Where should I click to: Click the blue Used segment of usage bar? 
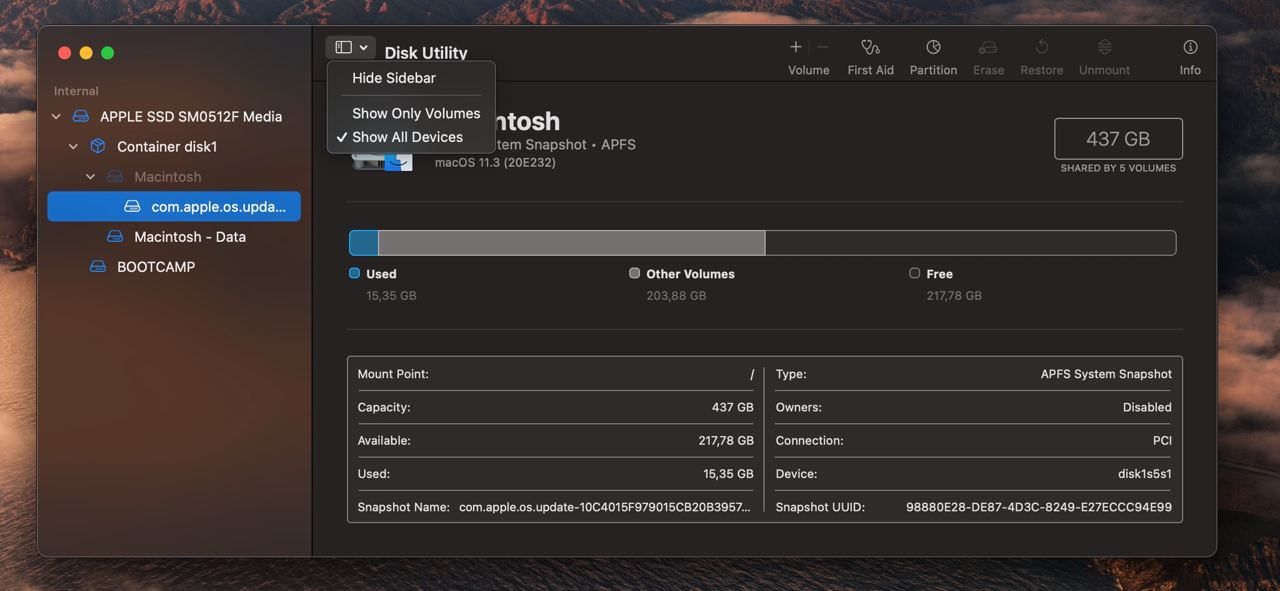point(364,243)
